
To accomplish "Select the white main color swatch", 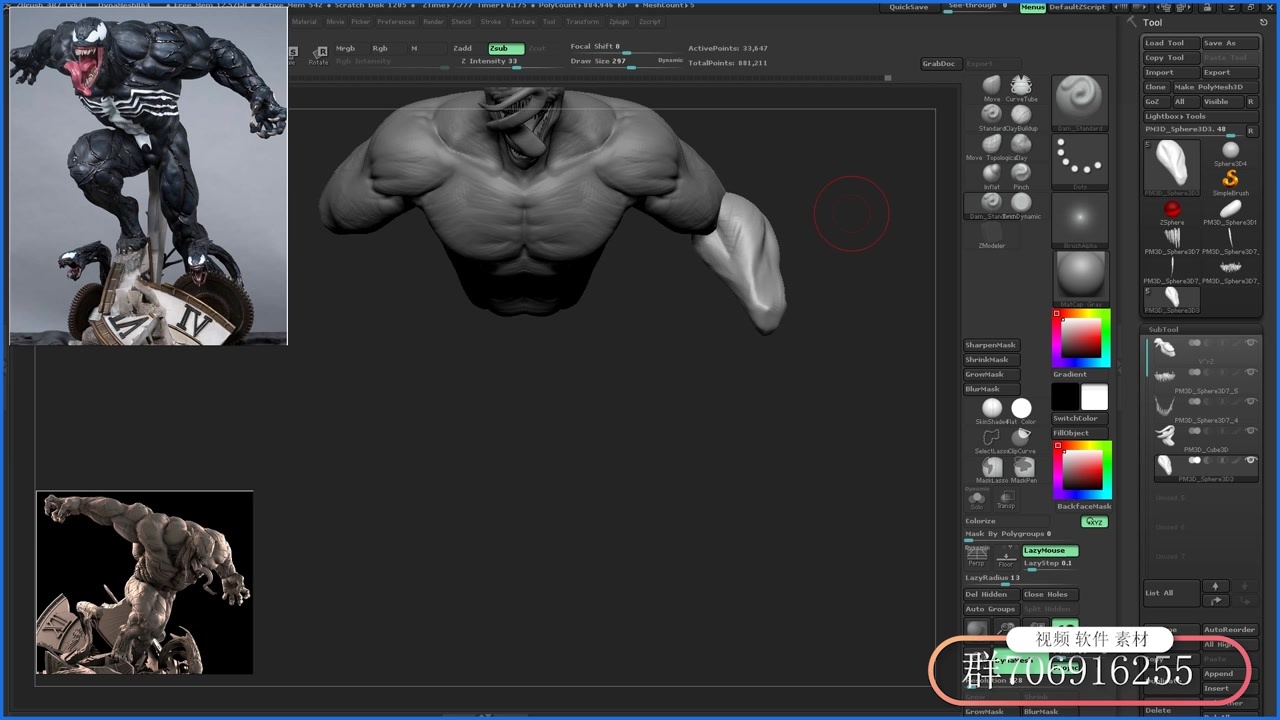I will point(1094,397).
